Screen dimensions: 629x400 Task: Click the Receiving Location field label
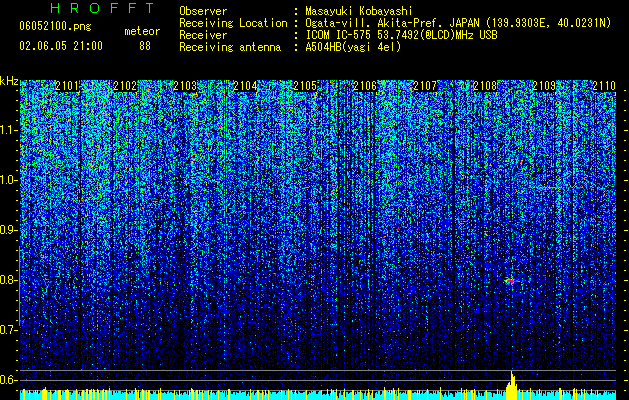click(233, 23)
